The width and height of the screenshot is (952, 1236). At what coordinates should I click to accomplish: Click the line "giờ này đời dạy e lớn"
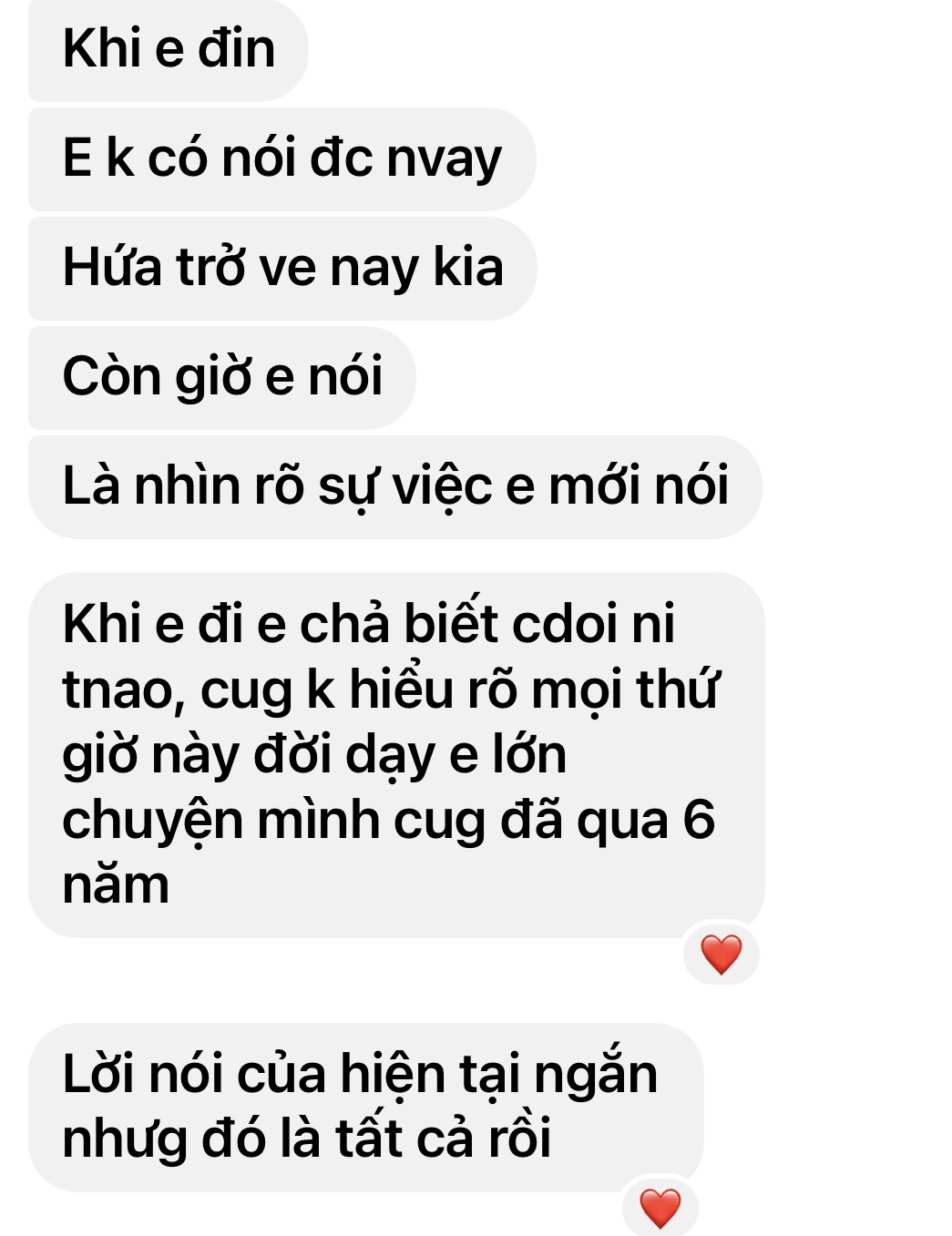pyautogui.click(x=314, y=756)
